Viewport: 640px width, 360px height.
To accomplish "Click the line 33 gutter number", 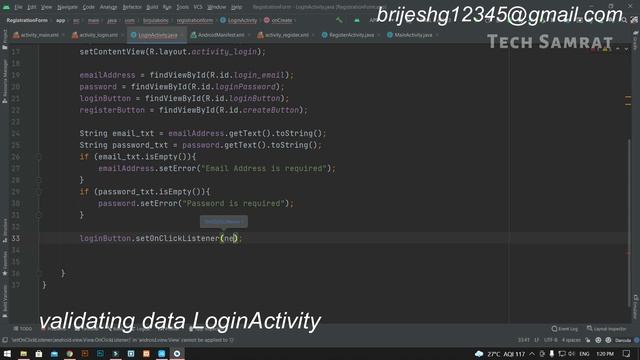I will pyautogui.click(x=16, y=238).
